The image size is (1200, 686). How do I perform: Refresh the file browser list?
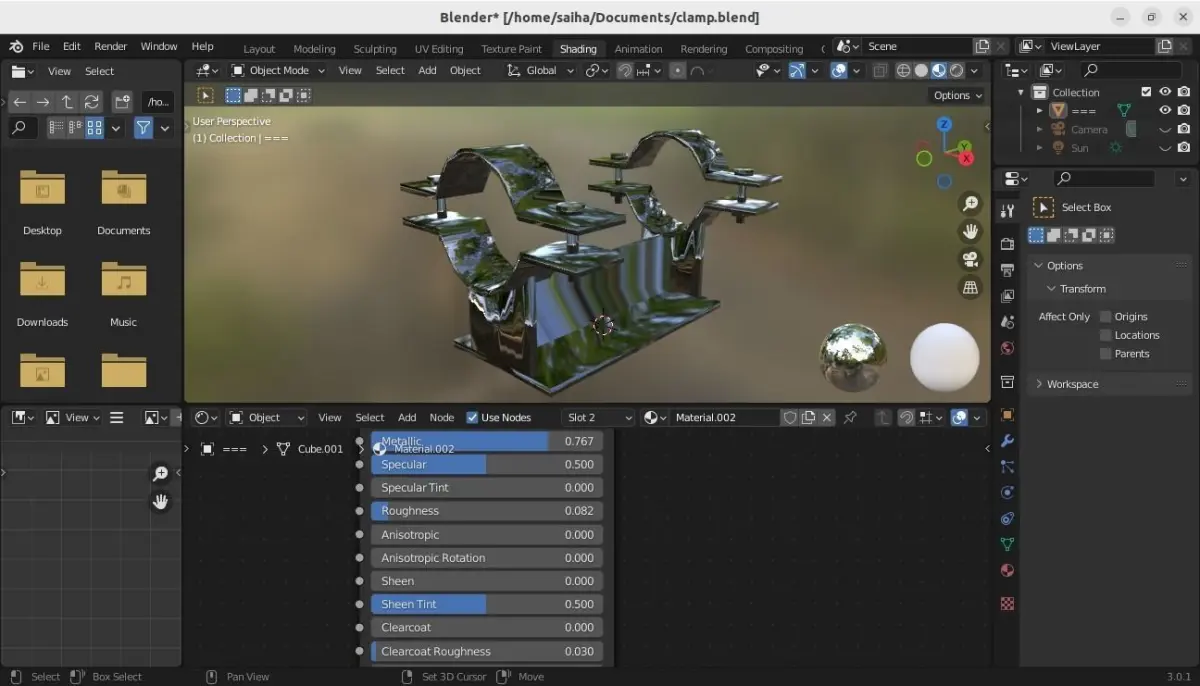point(91,102)
